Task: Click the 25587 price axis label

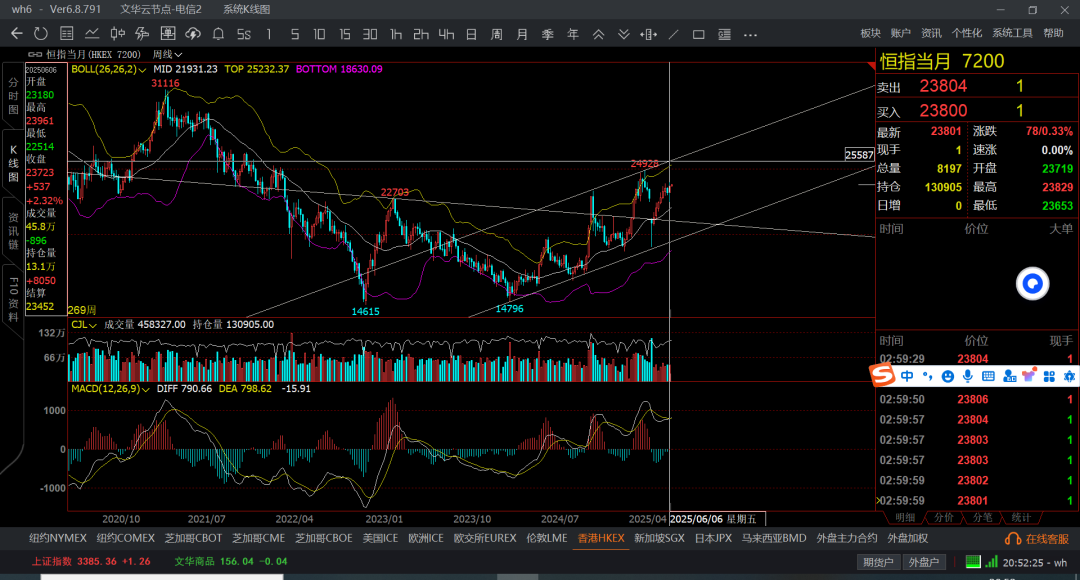Action: click(x=860, y=155)
